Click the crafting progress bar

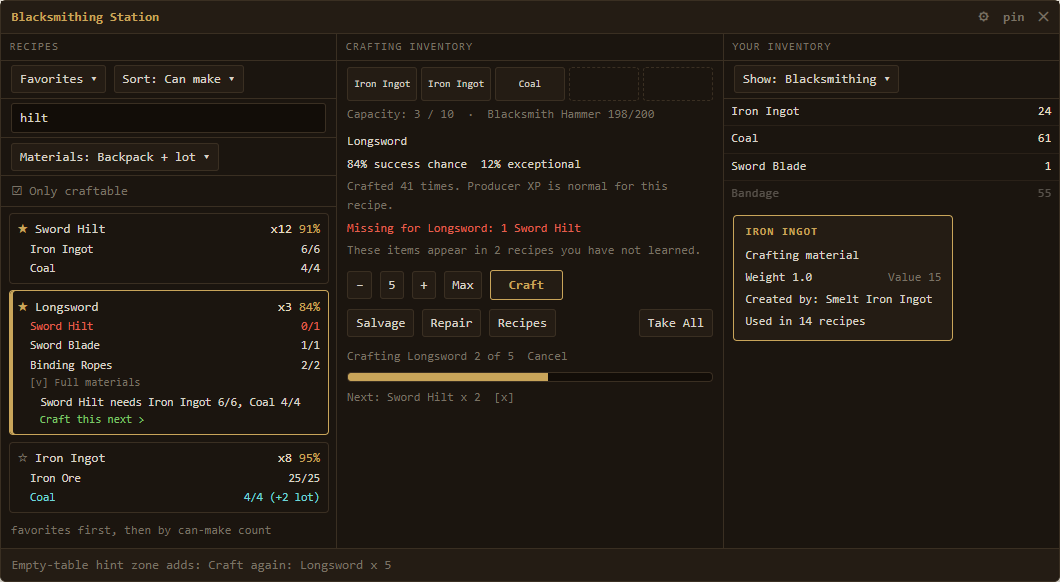coord(529,377)
